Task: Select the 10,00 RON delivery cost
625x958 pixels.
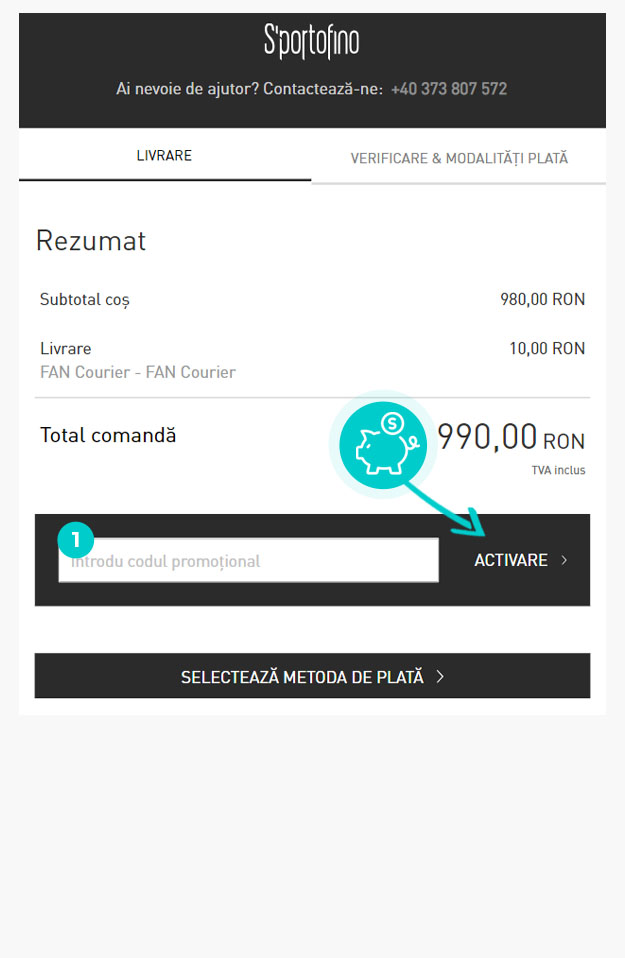Action: point(547,349)
